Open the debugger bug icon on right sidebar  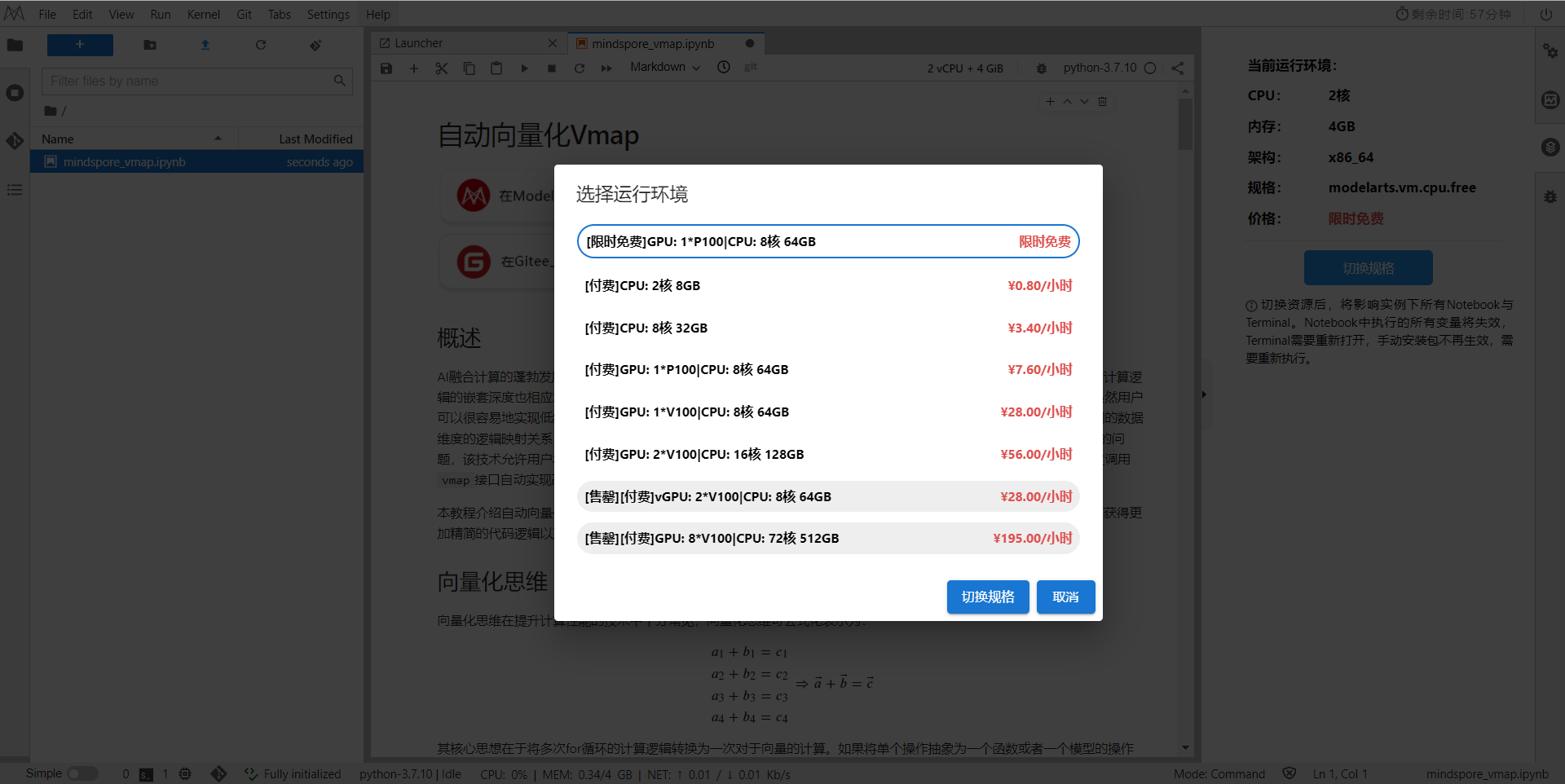click(x=1550, y=196)
